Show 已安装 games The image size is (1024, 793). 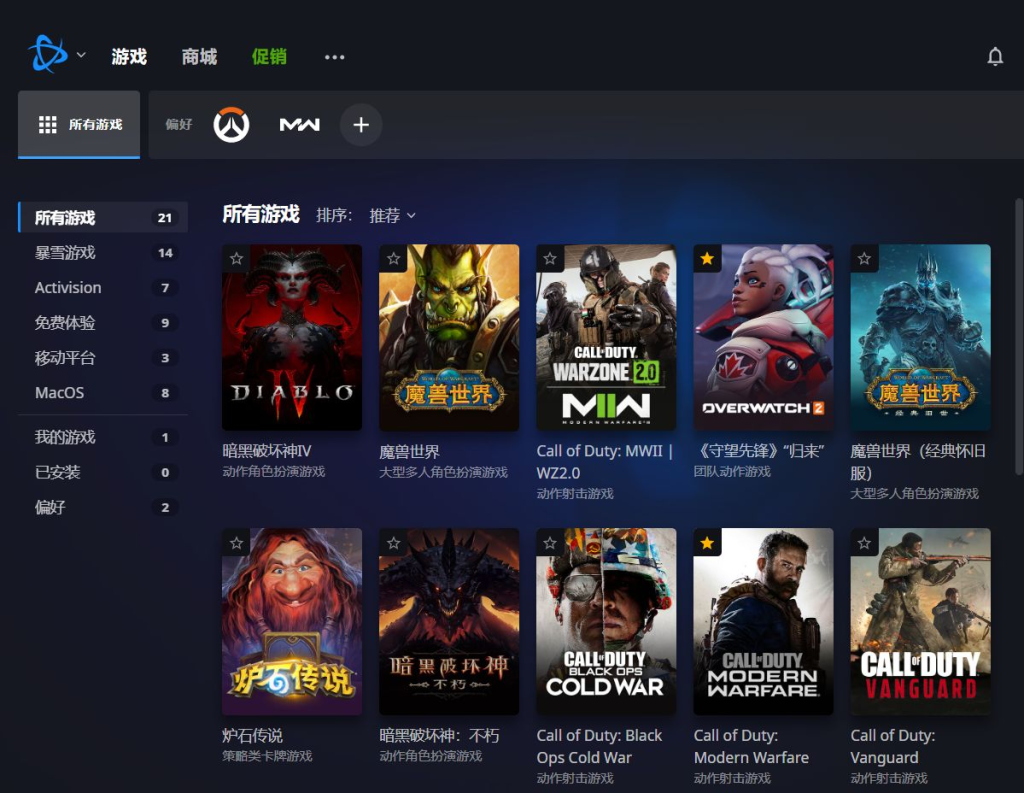click(x=103, y=472)
